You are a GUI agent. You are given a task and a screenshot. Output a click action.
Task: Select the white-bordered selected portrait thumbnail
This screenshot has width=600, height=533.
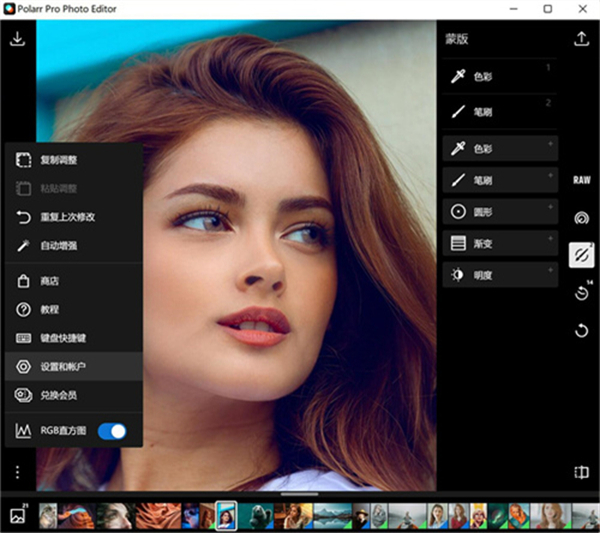226,516
